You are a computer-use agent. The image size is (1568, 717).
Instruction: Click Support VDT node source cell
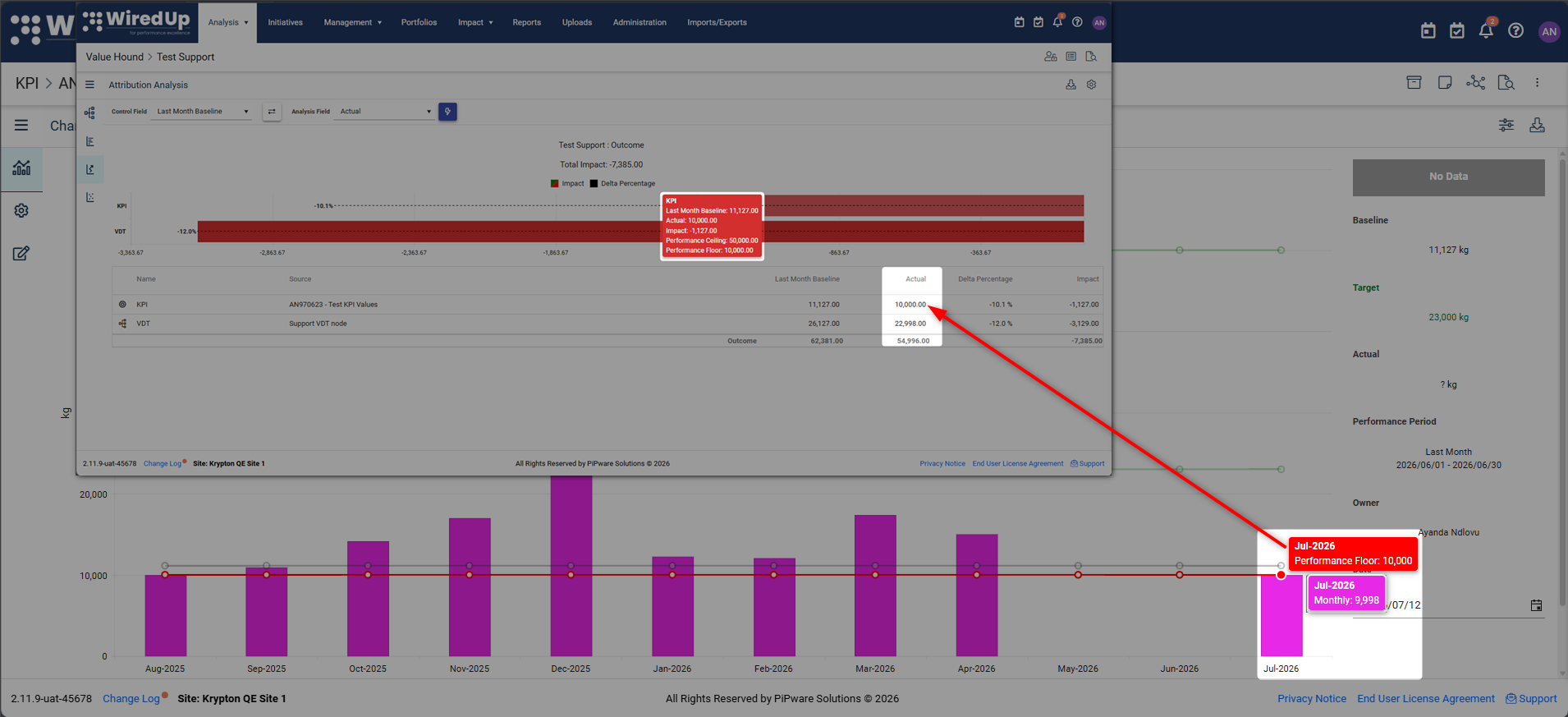(x=318, y=324)
